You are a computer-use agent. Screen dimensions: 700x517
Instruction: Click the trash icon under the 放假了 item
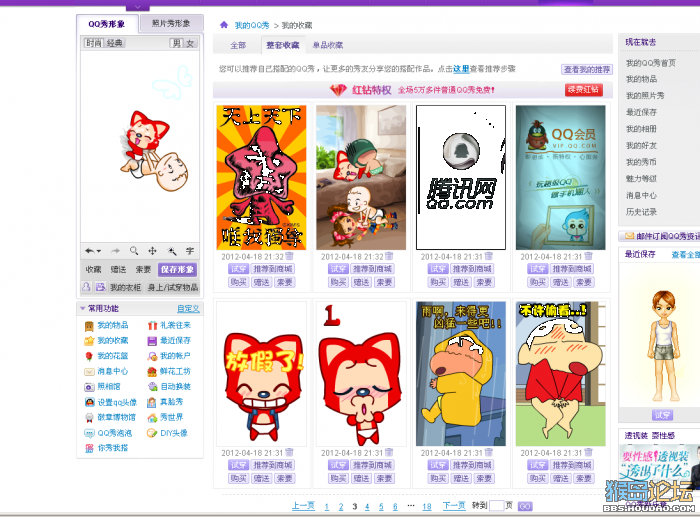pos(289,453)
